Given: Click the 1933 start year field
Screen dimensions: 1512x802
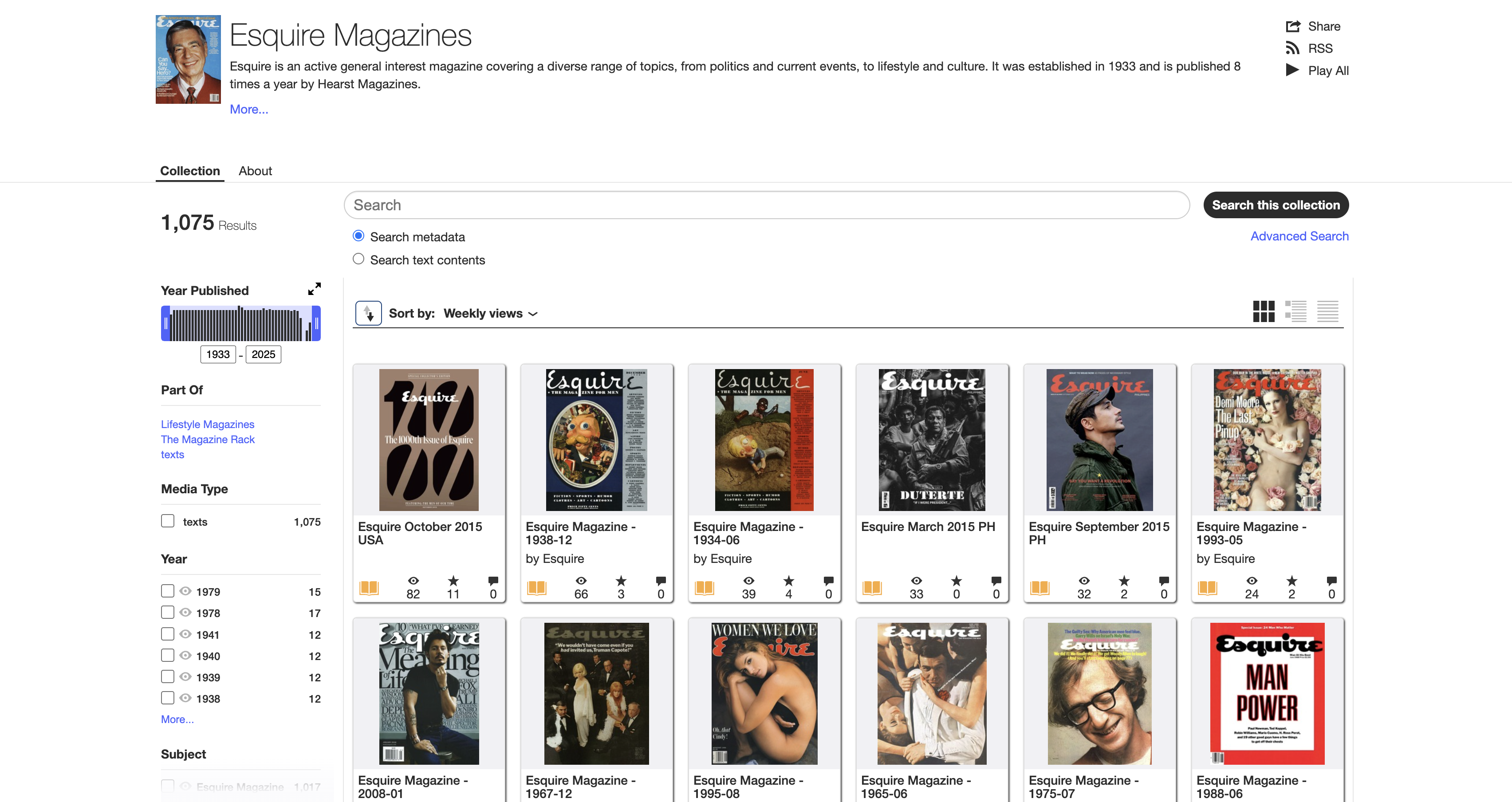Looking at the screenshot, I should (218, 354).
